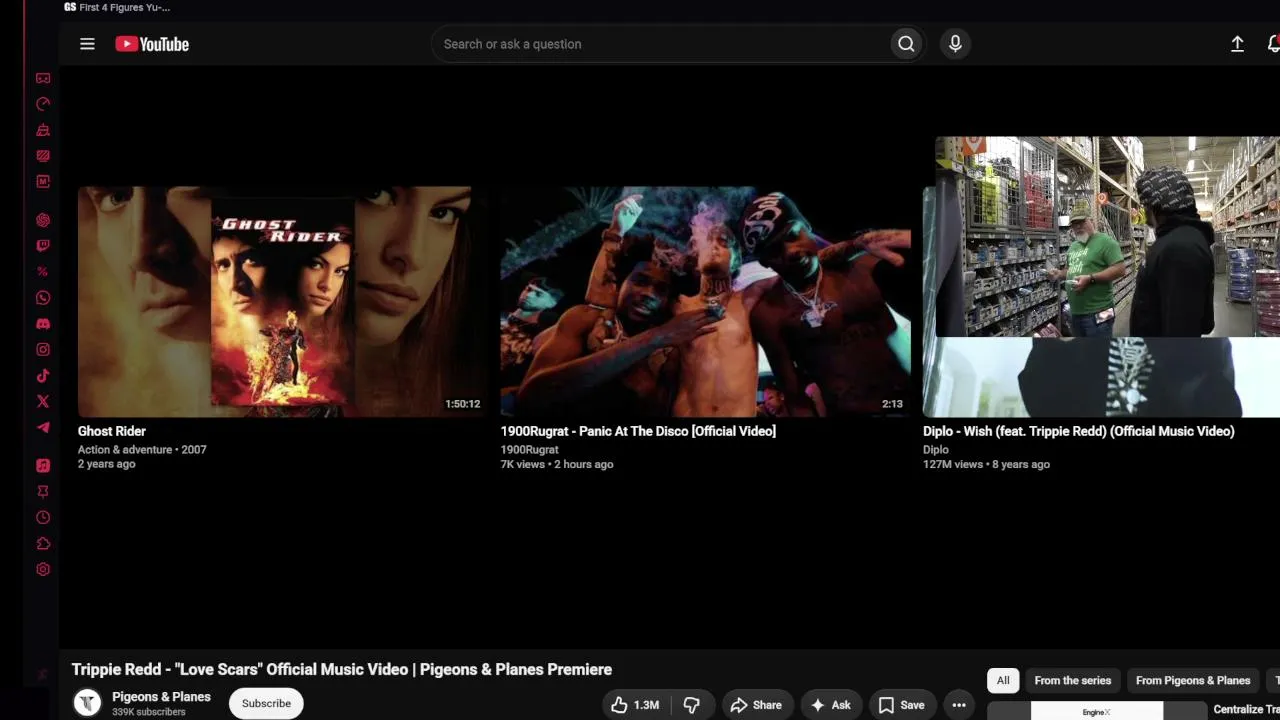Click the percent sign sidebar icon
1280x720 pixels.
point(43,272)
